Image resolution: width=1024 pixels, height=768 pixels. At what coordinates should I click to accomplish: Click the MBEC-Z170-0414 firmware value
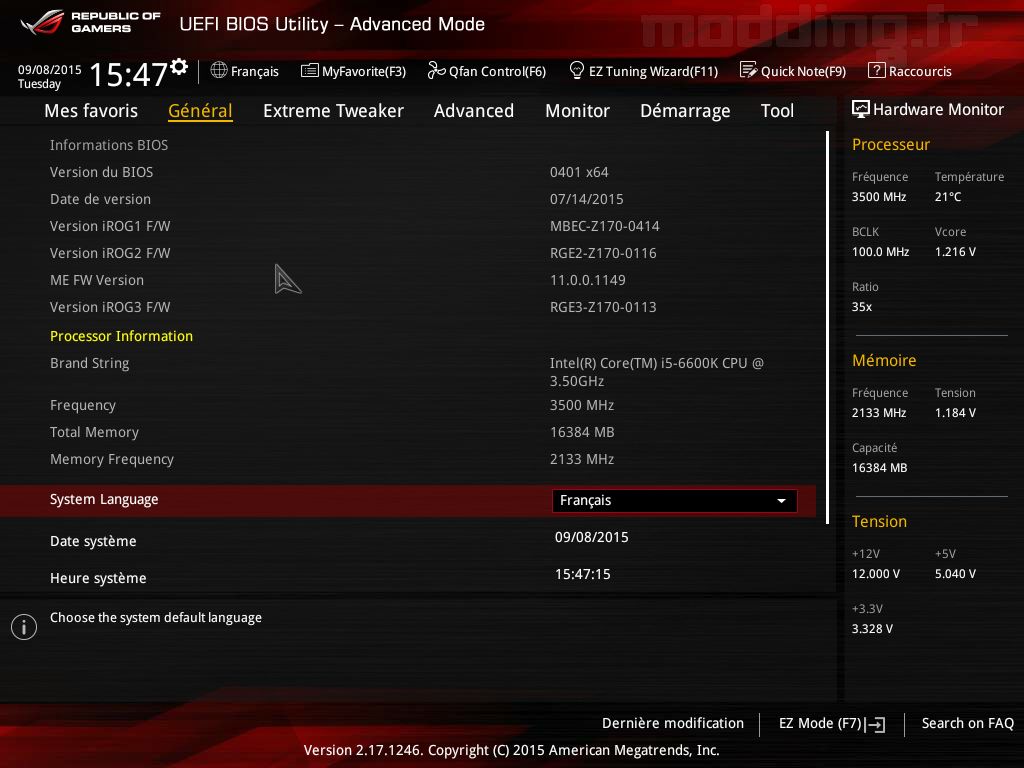[x=604, y=227]
